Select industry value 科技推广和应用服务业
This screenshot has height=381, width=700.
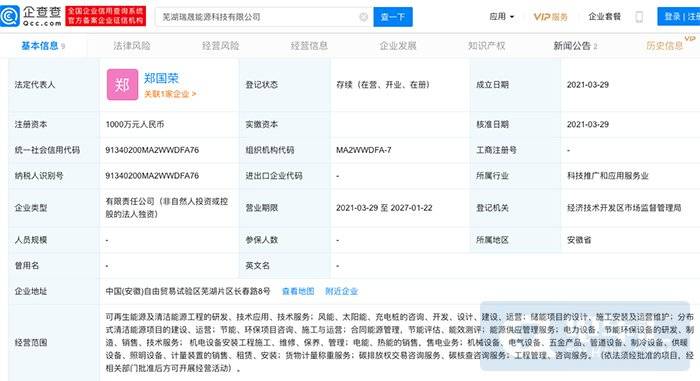click(x=608, y=176)
